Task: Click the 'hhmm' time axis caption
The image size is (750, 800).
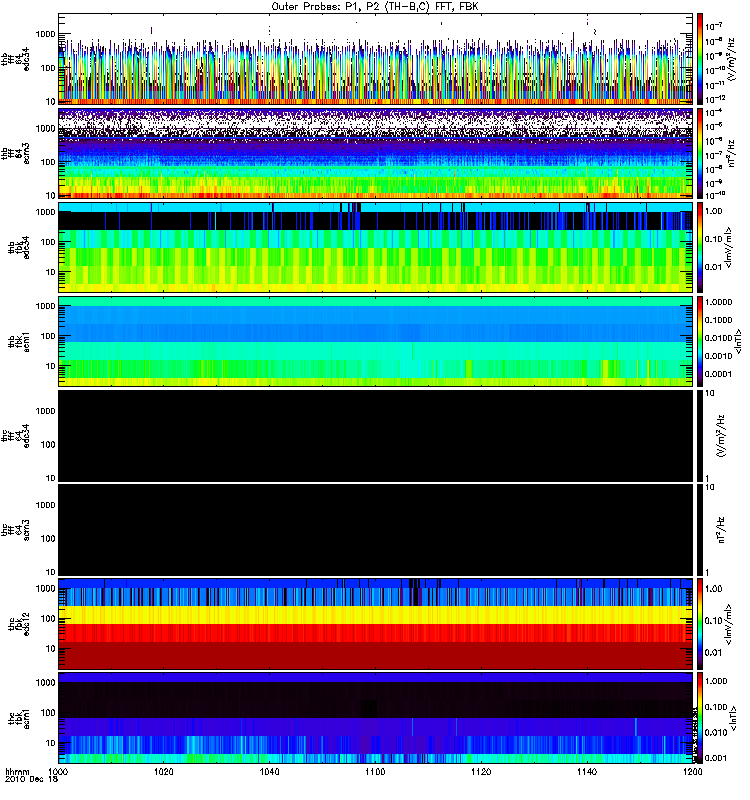Action: pos(17,771)
